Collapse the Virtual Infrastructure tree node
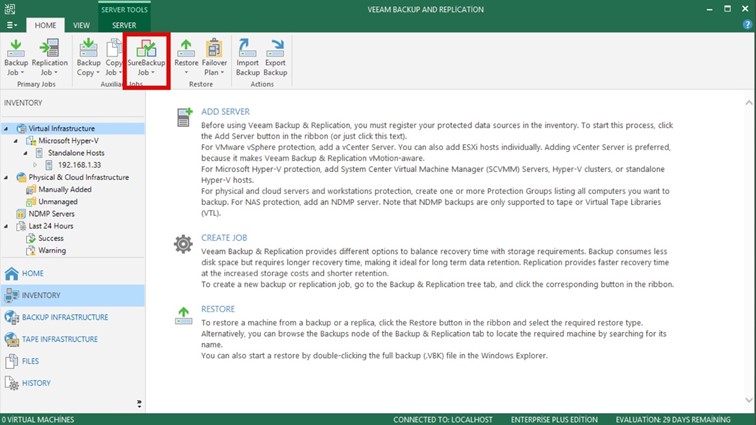 point(6,129)
